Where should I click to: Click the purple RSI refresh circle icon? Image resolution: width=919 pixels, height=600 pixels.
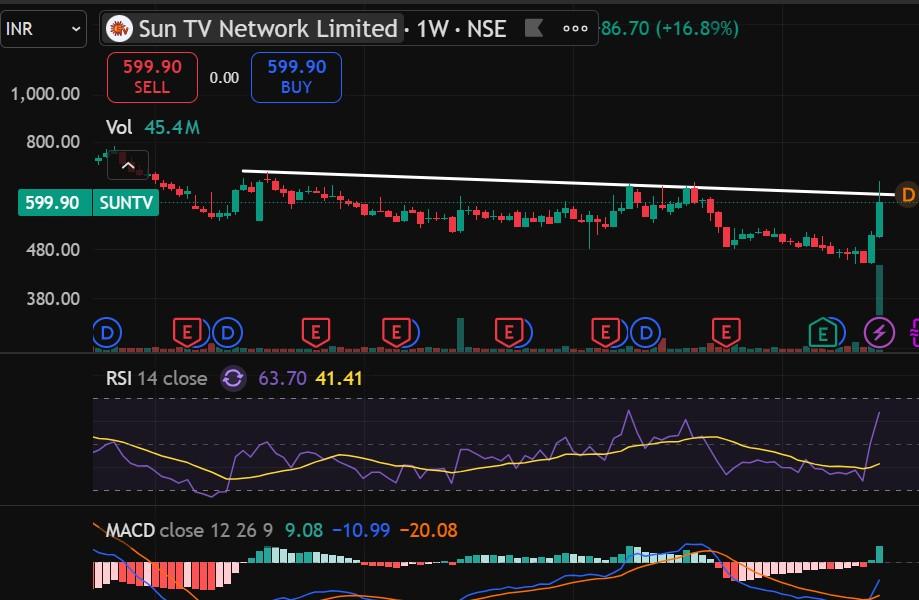coord(233,379)
